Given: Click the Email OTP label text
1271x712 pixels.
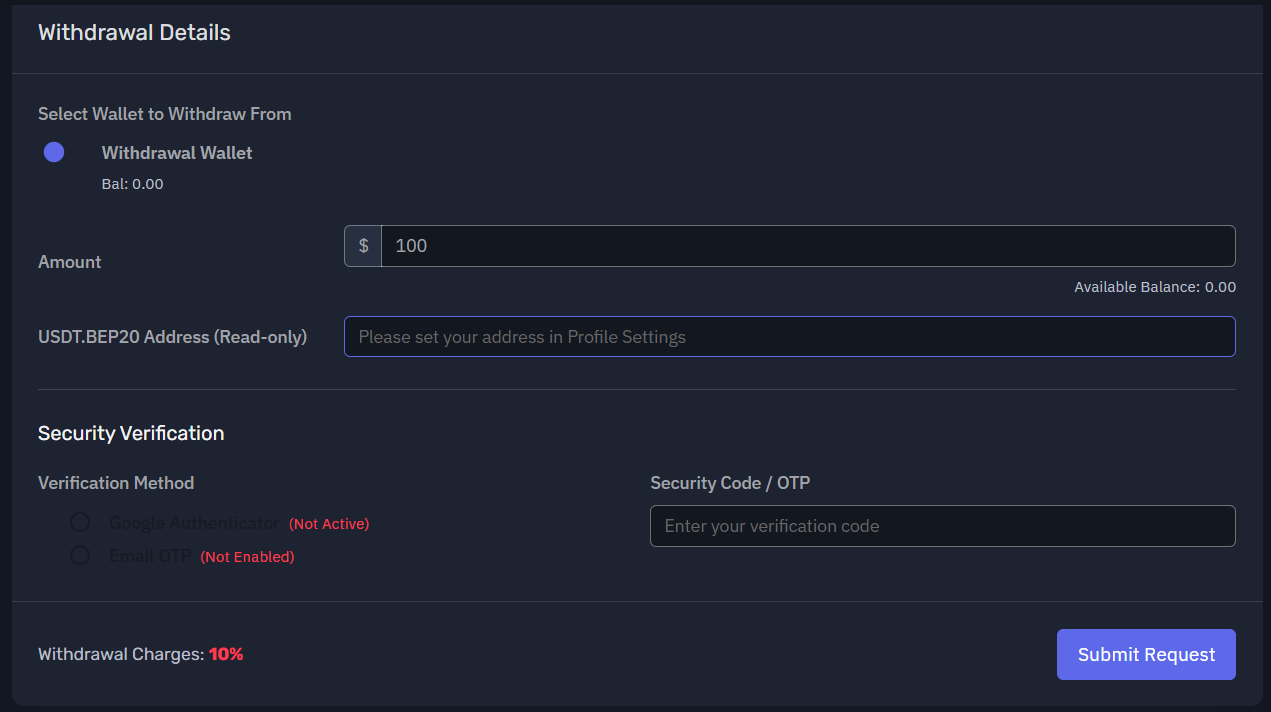Looking at the screenshot, I should click(150, 556).
